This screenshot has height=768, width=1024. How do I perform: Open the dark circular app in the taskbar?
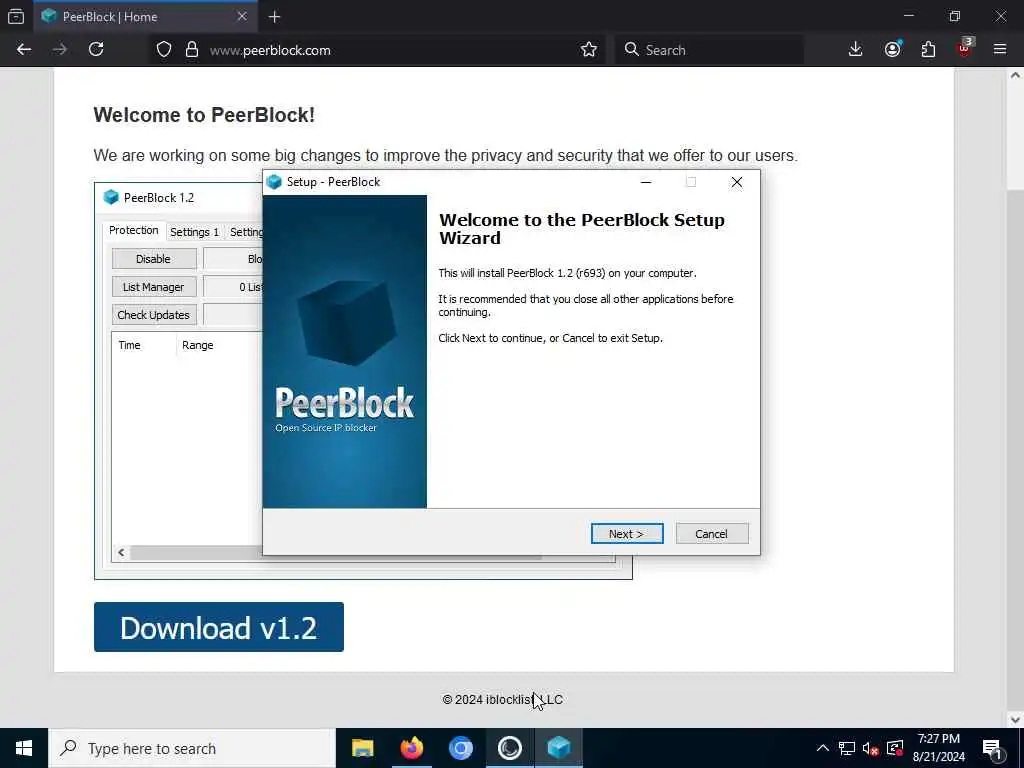[509, 748]
